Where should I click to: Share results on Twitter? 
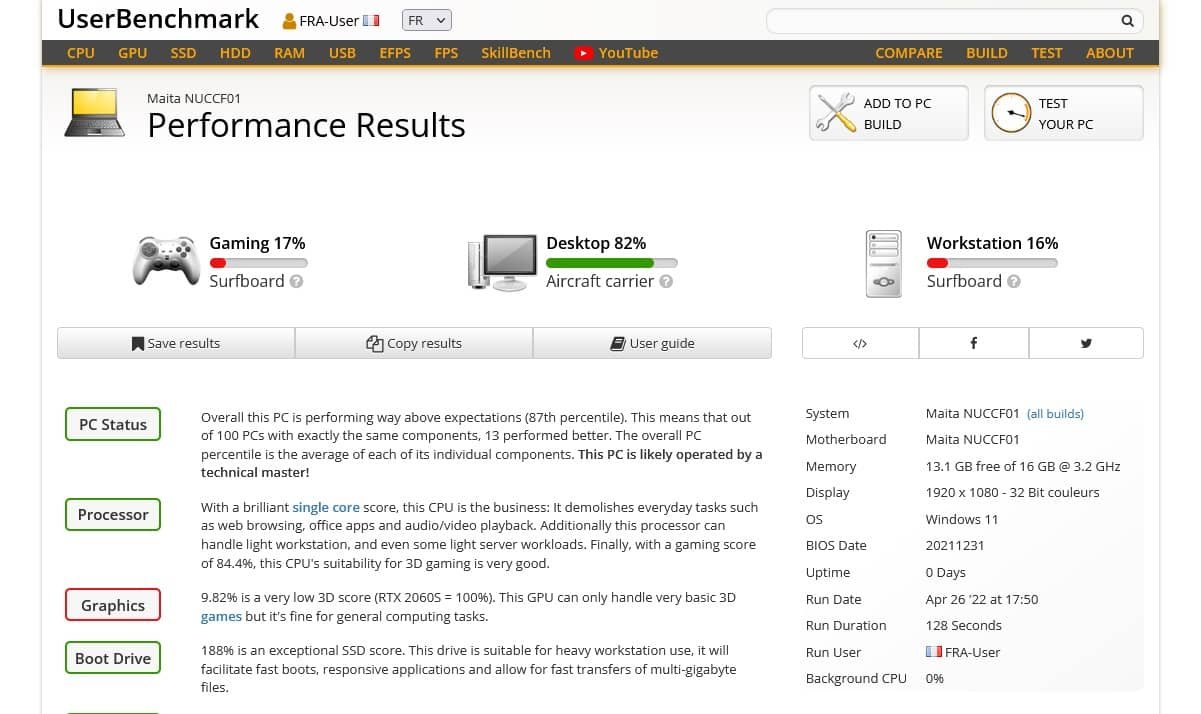[1086, 343]
